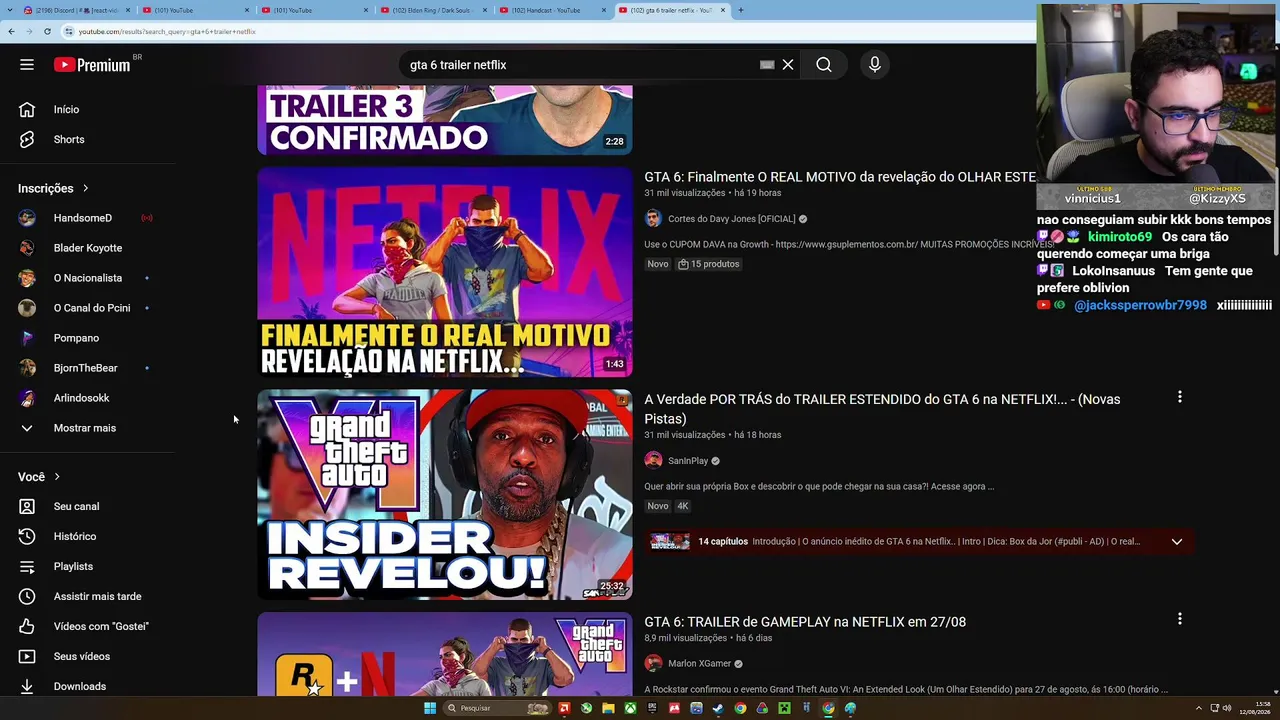Image resolution: width=1280 pixels, height=720 pixels.
Task: Open Minecraft from the taskbar
Action: pos(784,708)
